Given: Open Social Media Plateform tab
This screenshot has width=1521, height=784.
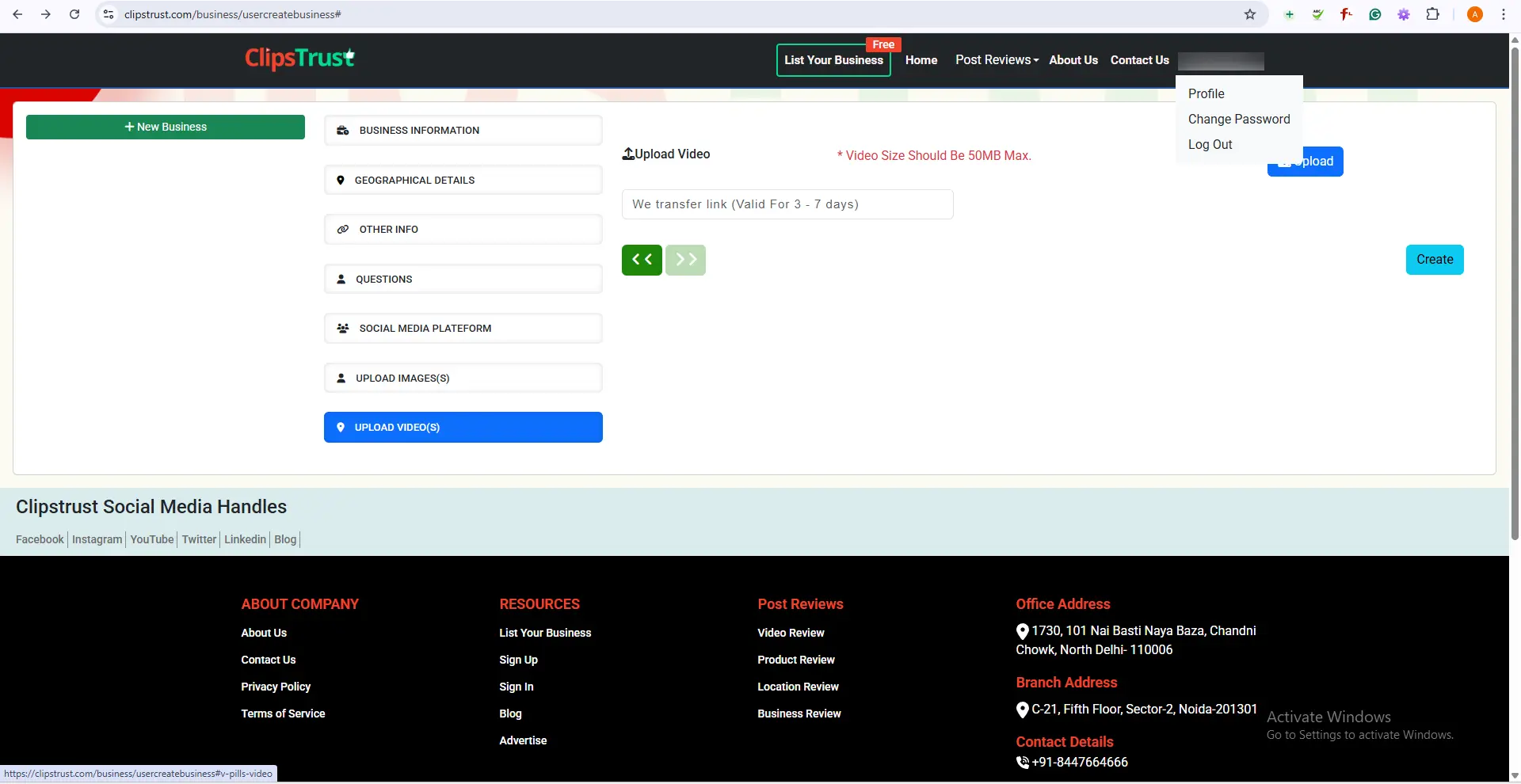Looking at the screenshot, I should (463, 329).
